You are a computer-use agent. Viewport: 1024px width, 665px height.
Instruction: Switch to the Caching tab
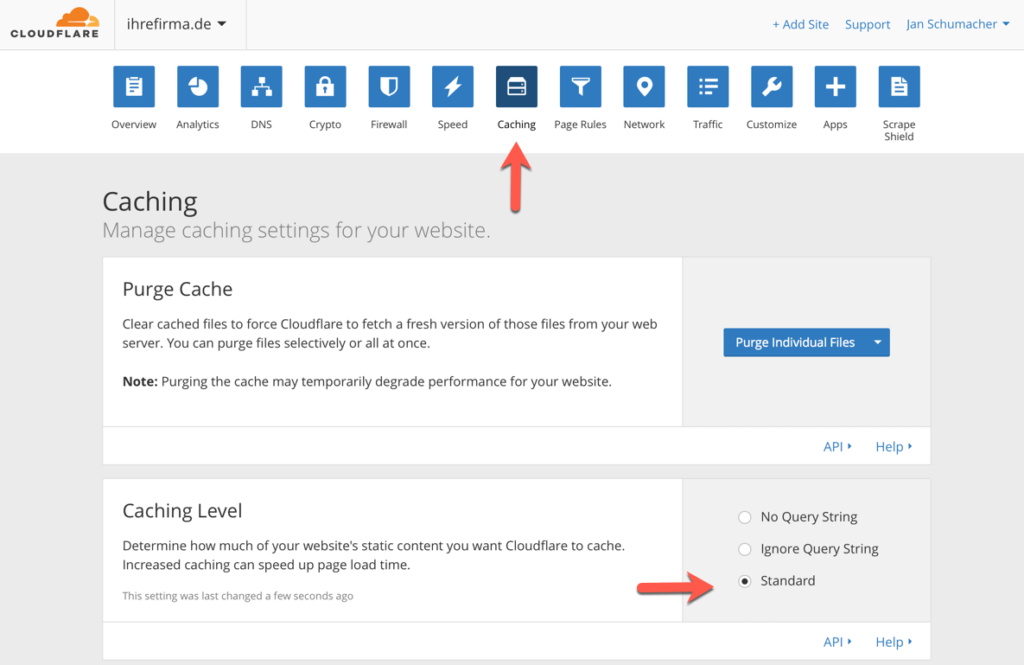(x=516, y=87)
